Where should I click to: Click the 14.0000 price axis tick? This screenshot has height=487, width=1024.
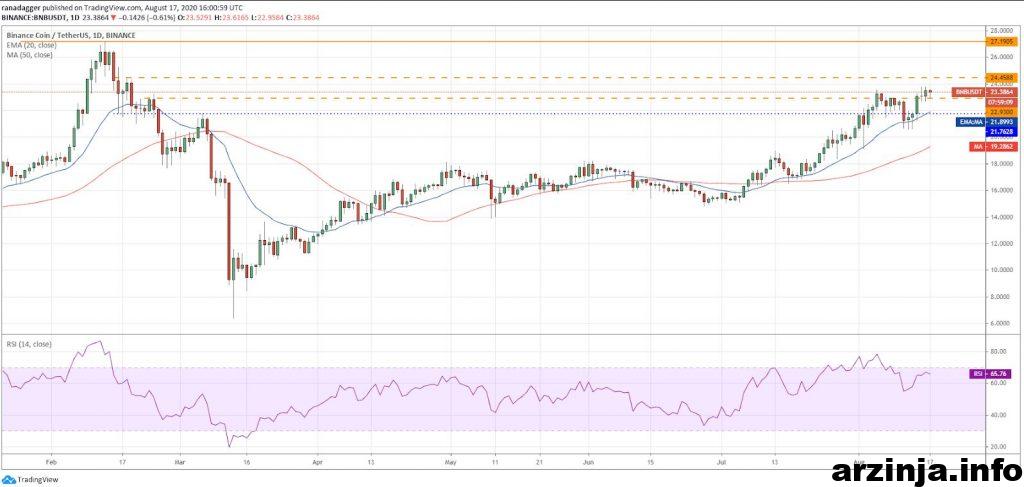point(1002,217)
